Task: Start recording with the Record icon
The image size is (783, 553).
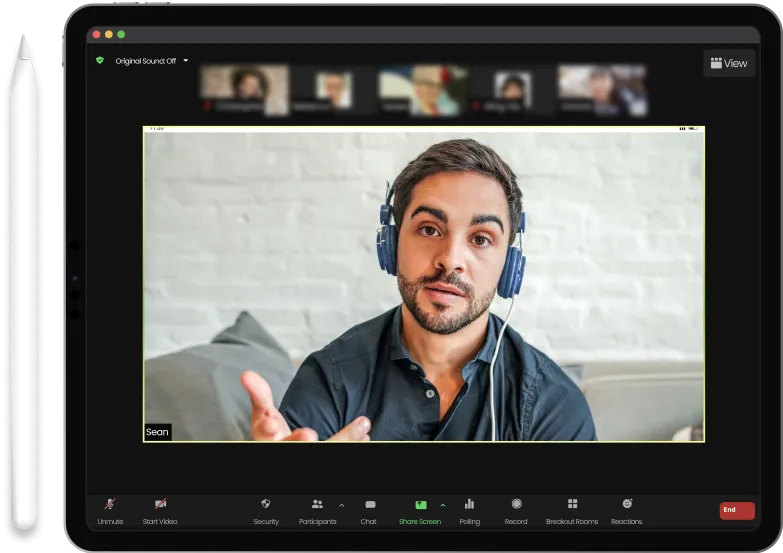Action: point(516,505)
